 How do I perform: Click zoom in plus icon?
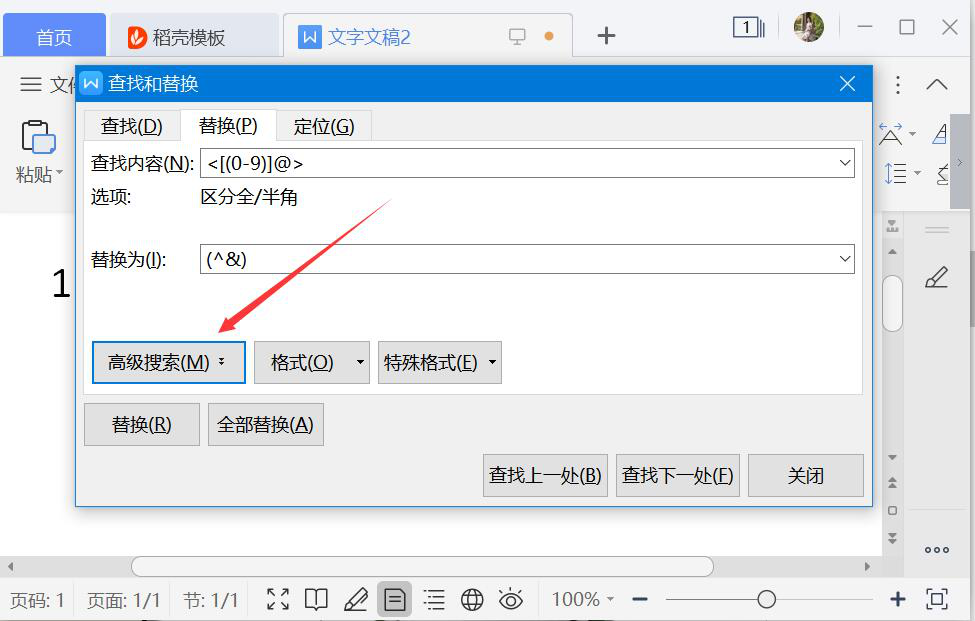[x=898, y=599]
